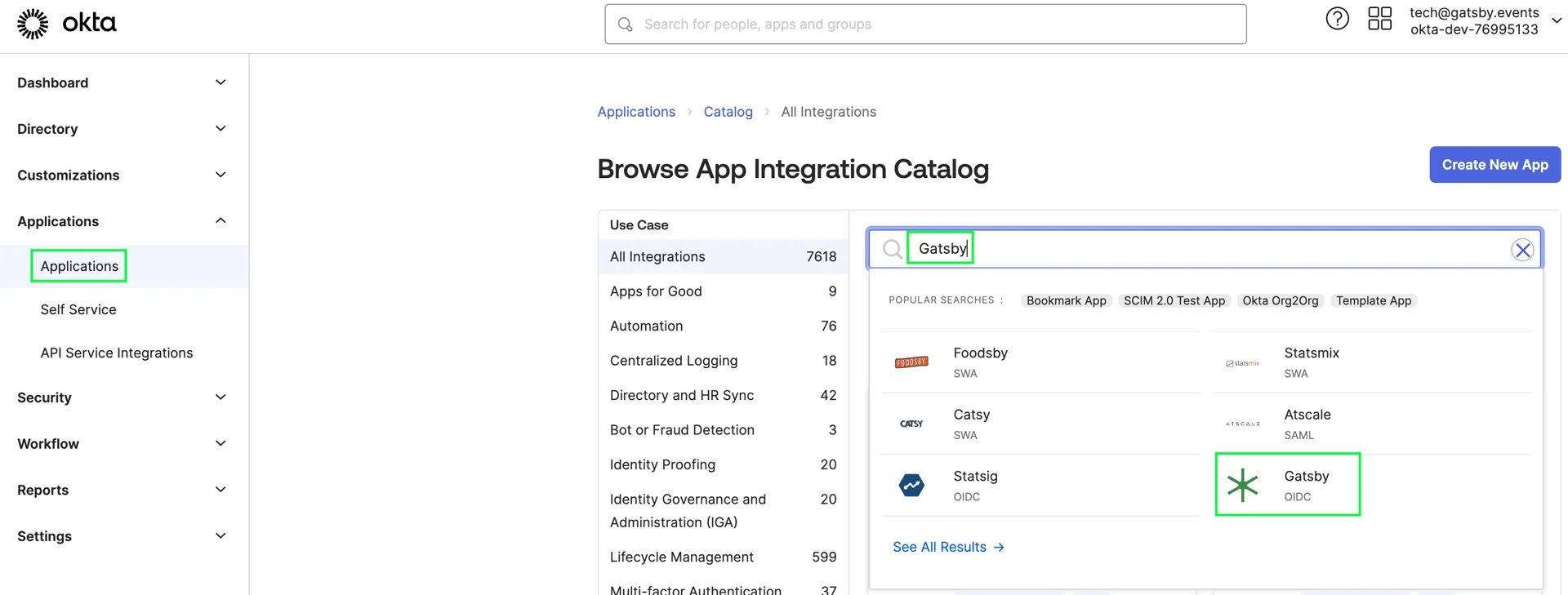Open the Applications submenu item in the sidebar
The image size is (1568, 595).
tap(79, 266)
